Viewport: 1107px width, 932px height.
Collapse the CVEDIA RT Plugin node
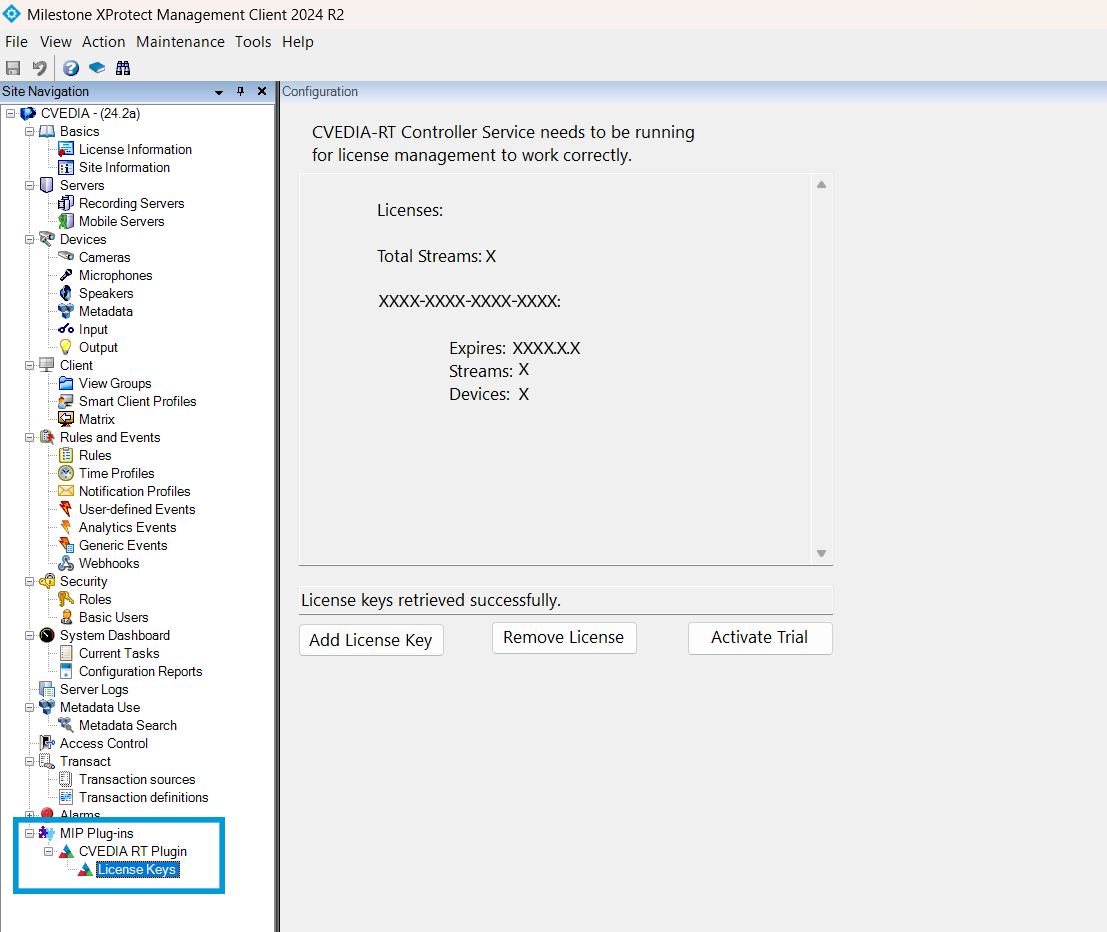coord(48,851)
